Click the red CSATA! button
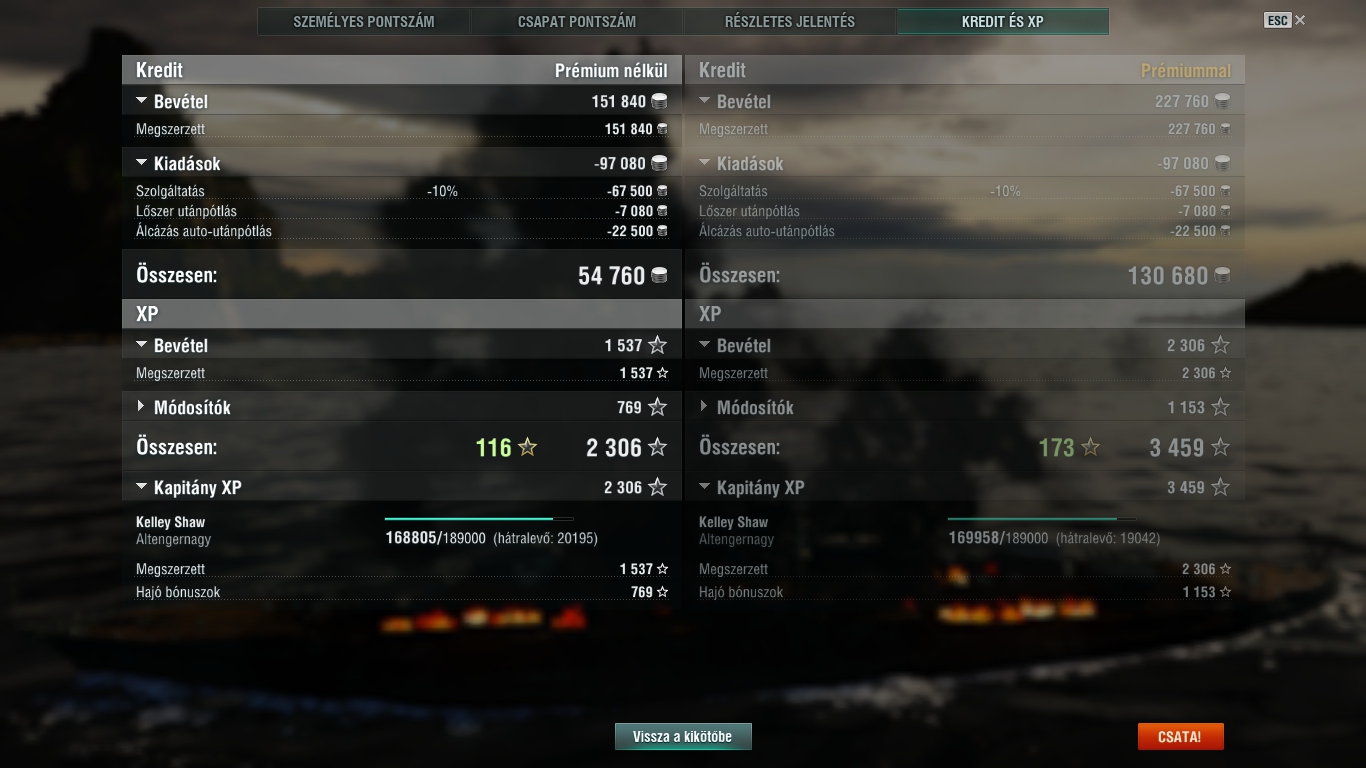Screen dimensions: 1366x768 pos(1180,737)
